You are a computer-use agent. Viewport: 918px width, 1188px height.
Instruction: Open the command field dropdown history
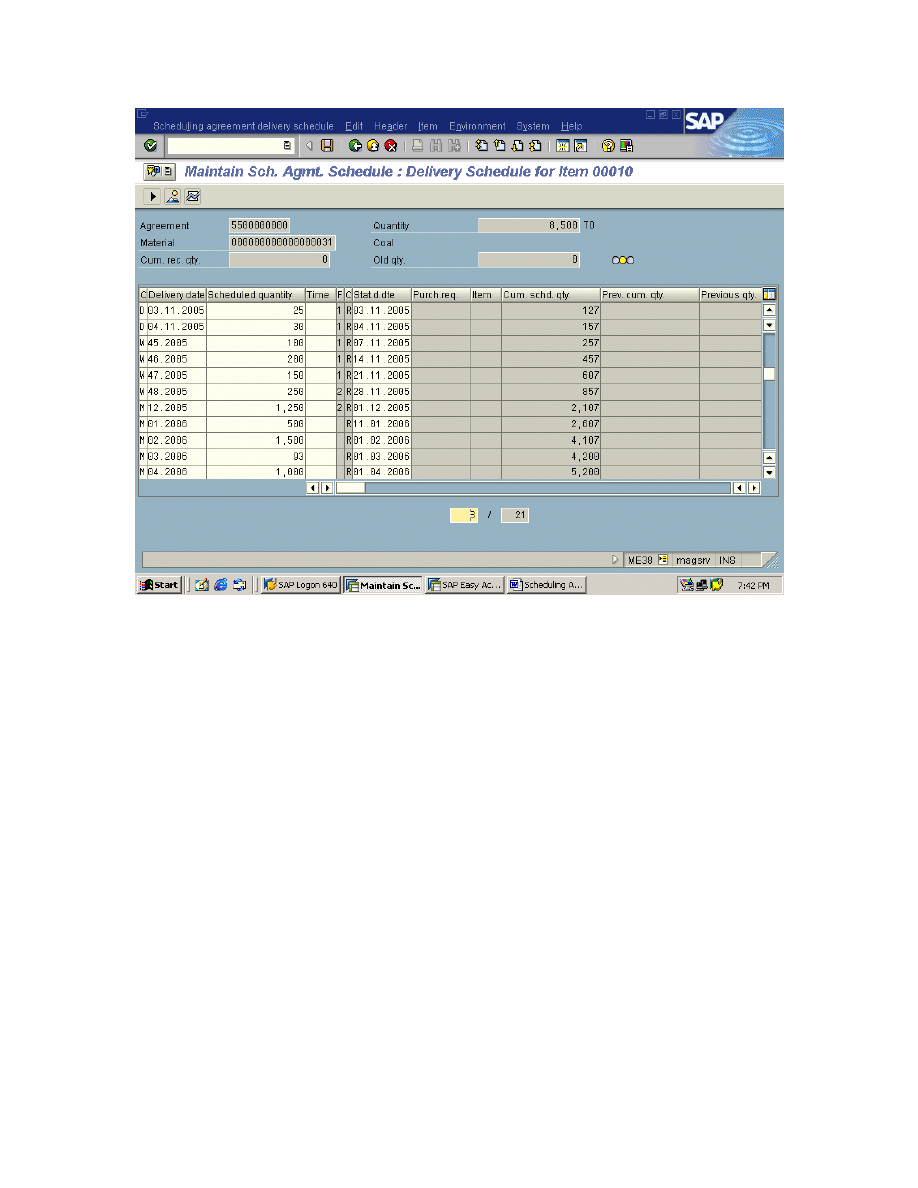(x=287, y=146)
